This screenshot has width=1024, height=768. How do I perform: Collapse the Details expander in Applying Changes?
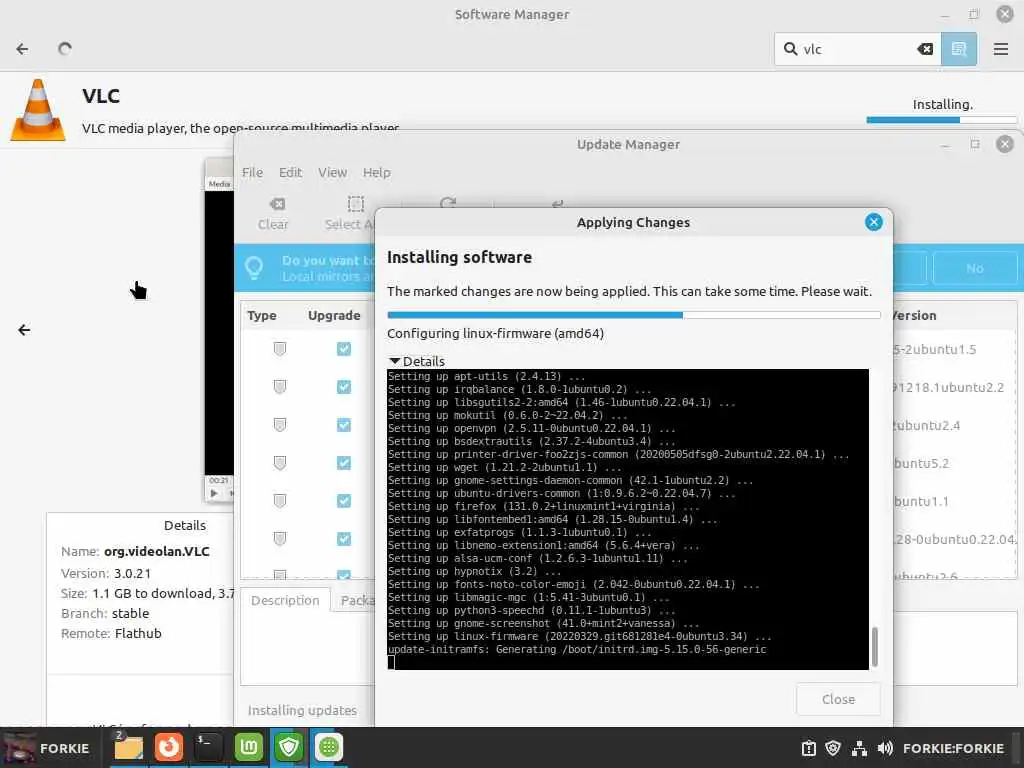(417, 361)
